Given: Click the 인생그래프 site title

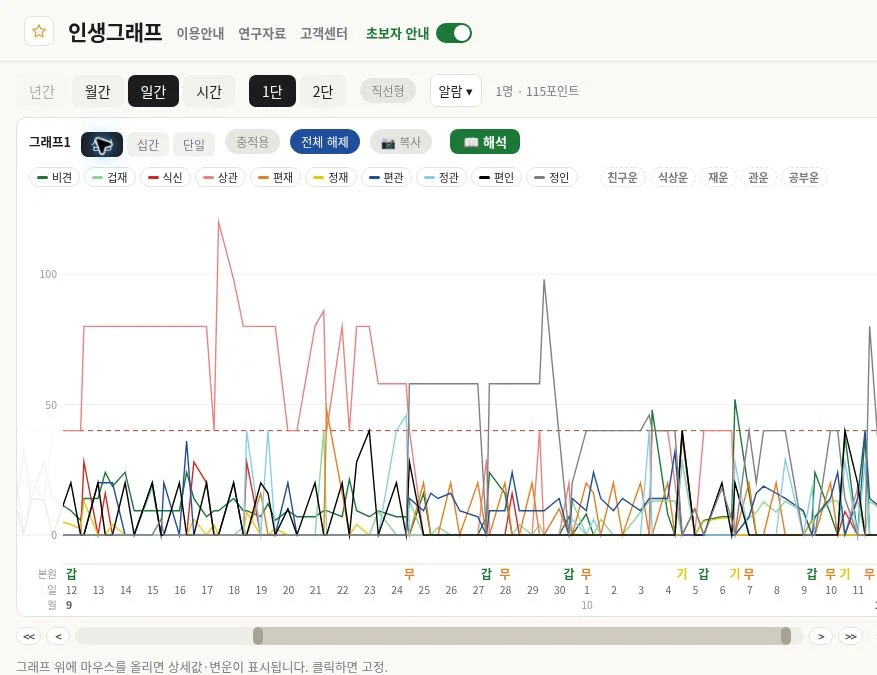Looking at the screenshot, I should 115,32.
